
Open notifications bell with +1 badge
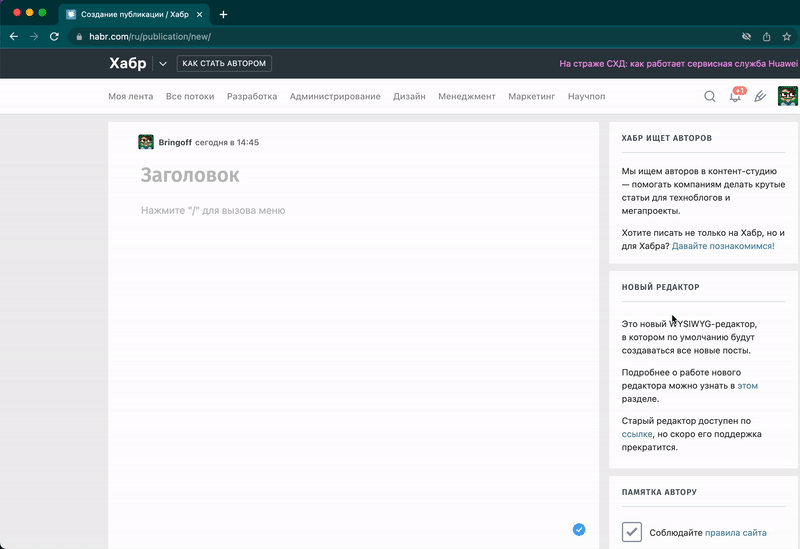tap(736, 96)
